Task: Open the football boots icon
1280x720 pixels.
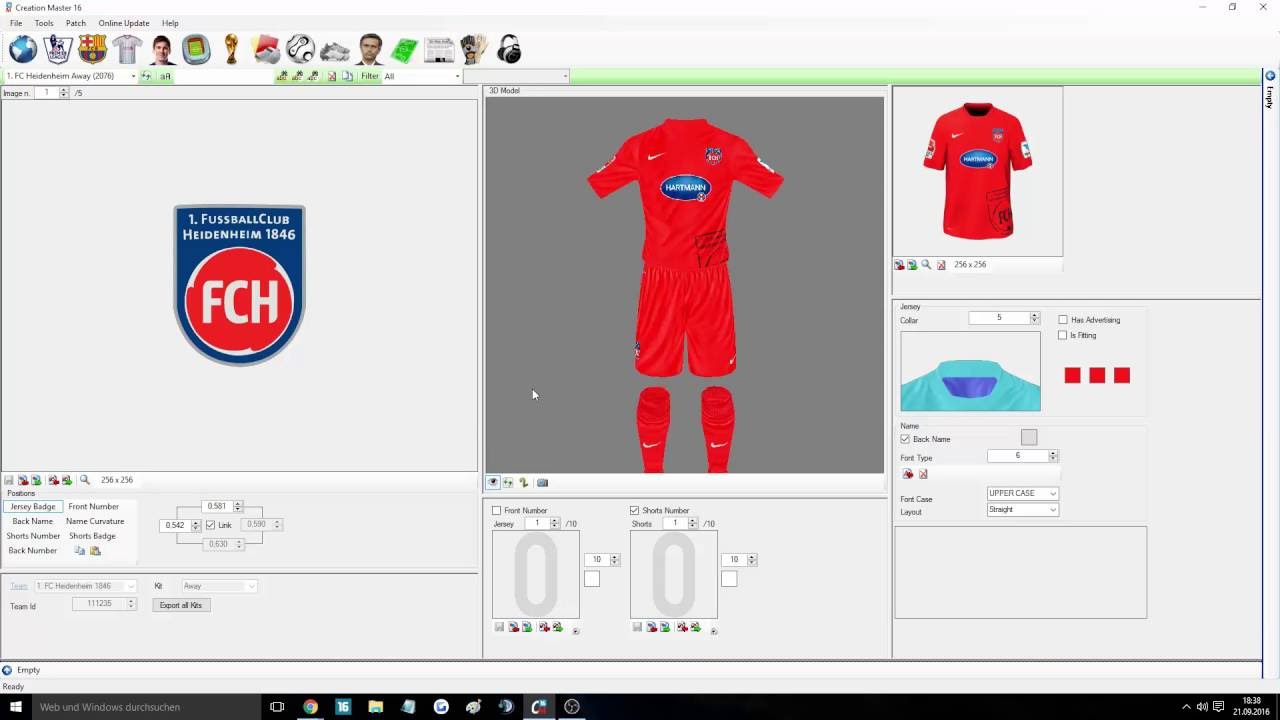Action: (335, 49)
